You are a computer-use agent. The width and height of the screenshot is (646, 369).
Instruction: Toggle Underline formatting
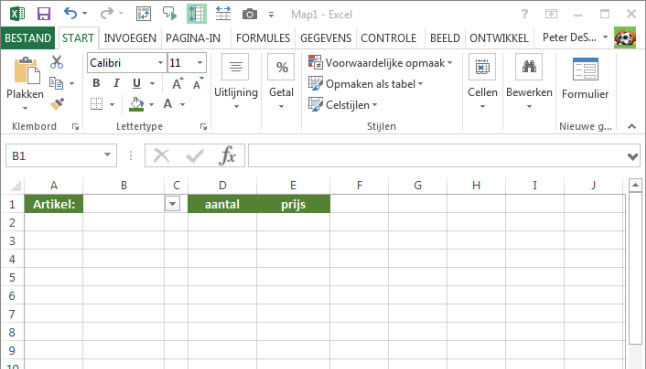tap(136, 84)
